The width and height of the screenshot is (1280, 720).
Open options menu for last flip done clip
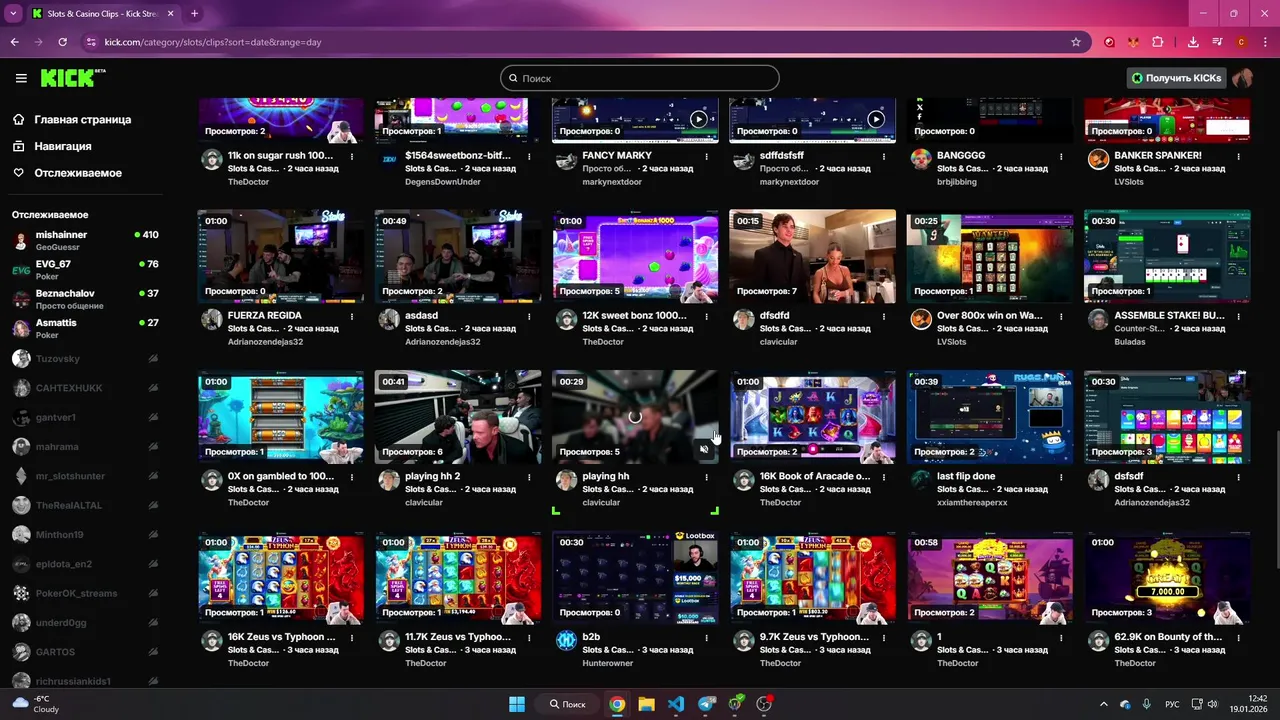1060,477
